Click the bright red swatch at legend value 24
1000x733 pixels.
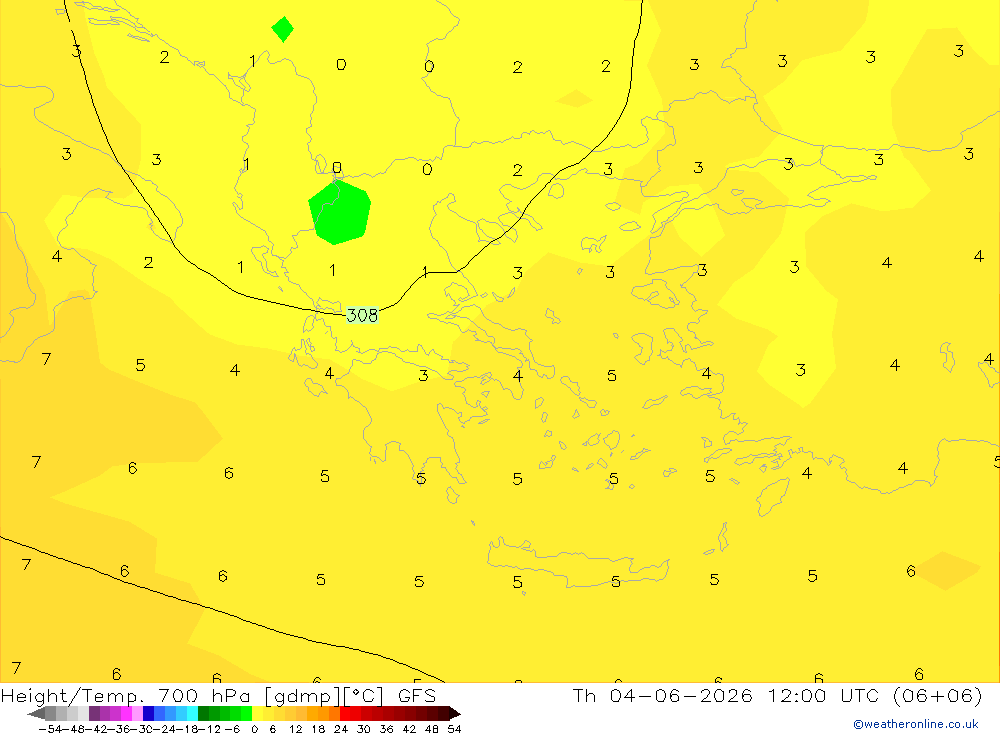[x=345, y=713]
